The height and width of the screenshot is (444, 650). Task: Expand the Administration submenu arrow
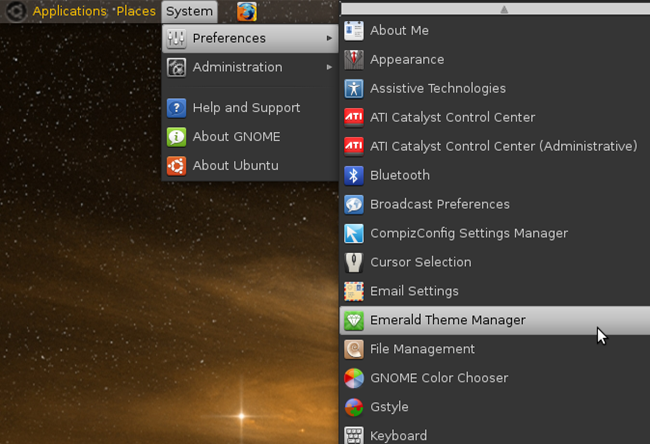(x=329, y=68)
